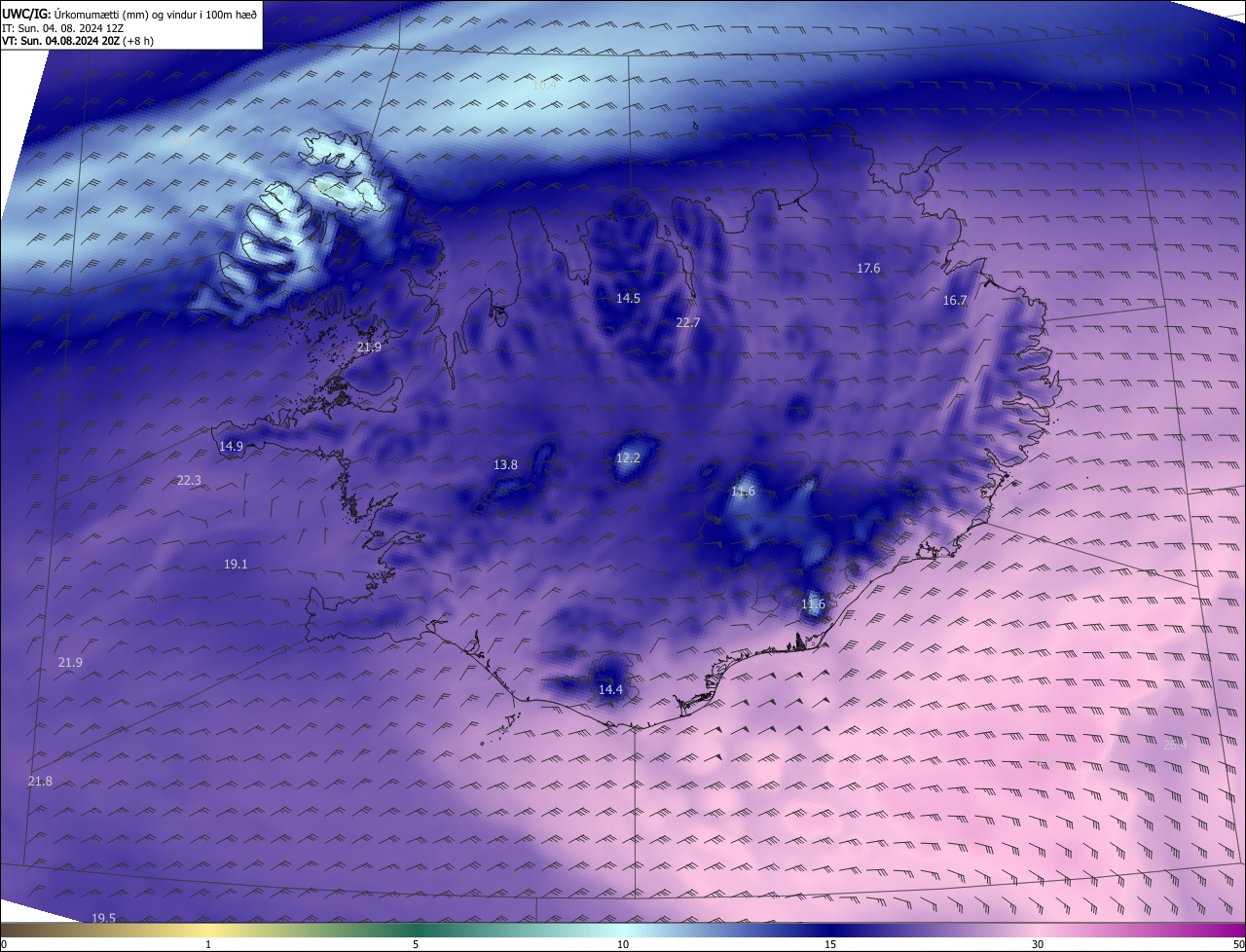Viewport: 1246px width, 952px height.
Task: Click the colorbar tick label "15"
Action: coord(830,945)
